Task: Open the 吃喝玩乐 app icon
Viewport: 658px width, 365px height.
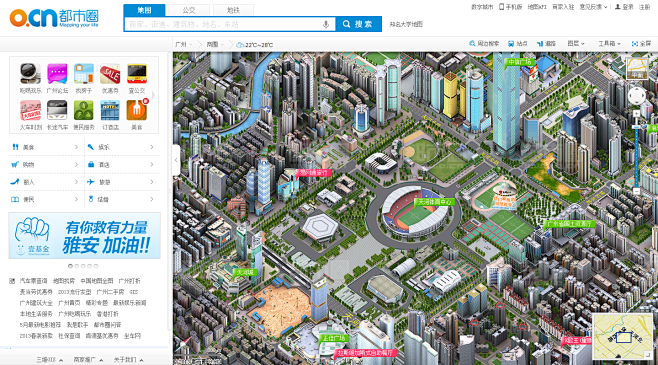Action: point(31,74)
